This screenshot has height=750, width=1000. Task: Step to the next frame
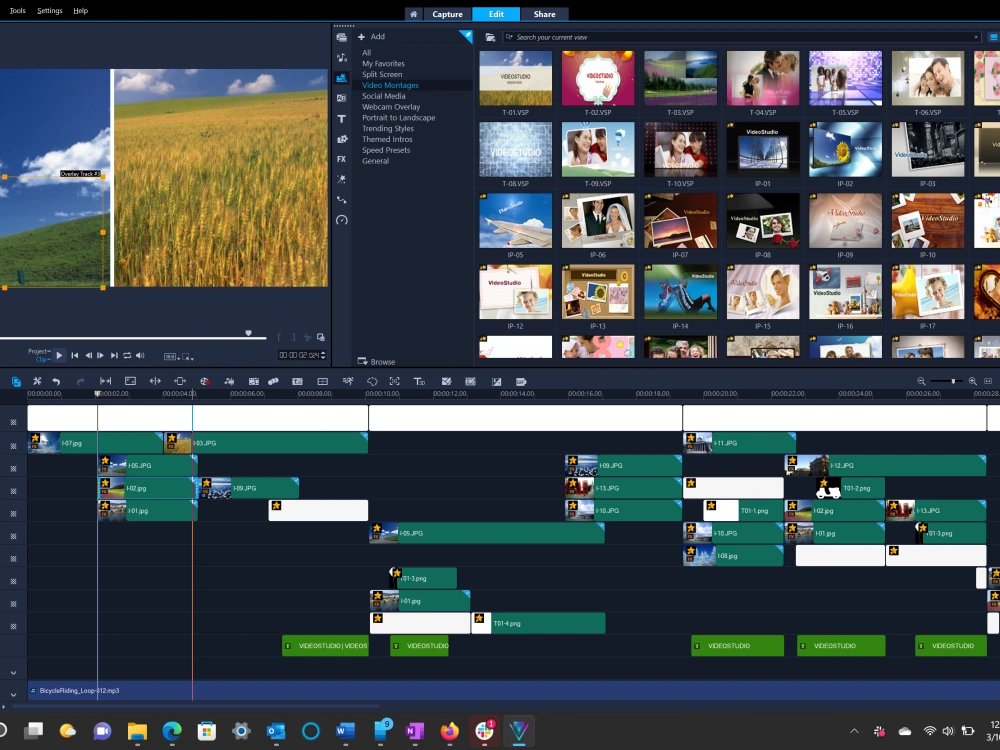(x=100, y=356)
